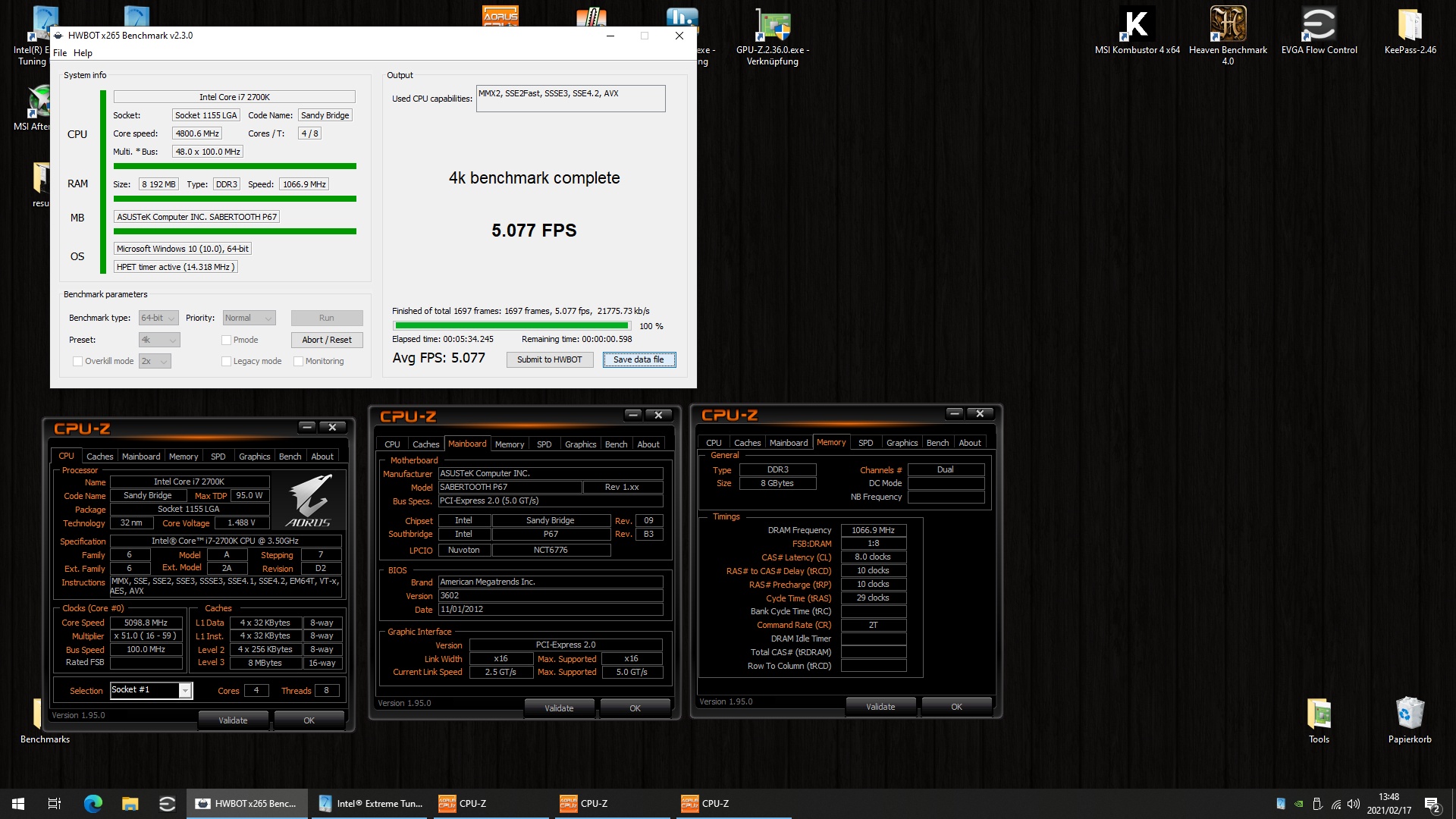This screenshot has width=1456, height=819.
Task: Switch to Intel Extreme Tuning taskbar item
Action: (x=370, y=804)
